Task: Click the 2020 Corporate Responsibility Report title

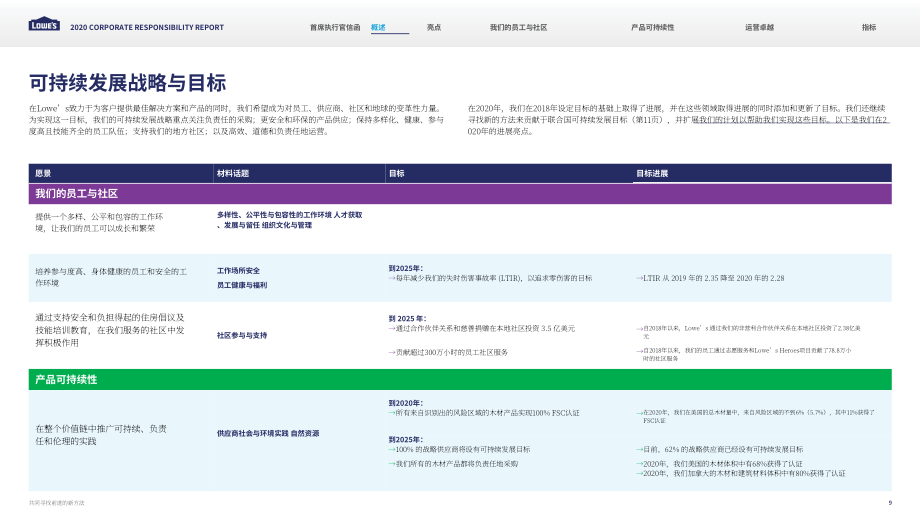Action: pyautogui.click(x=147, y=28)
